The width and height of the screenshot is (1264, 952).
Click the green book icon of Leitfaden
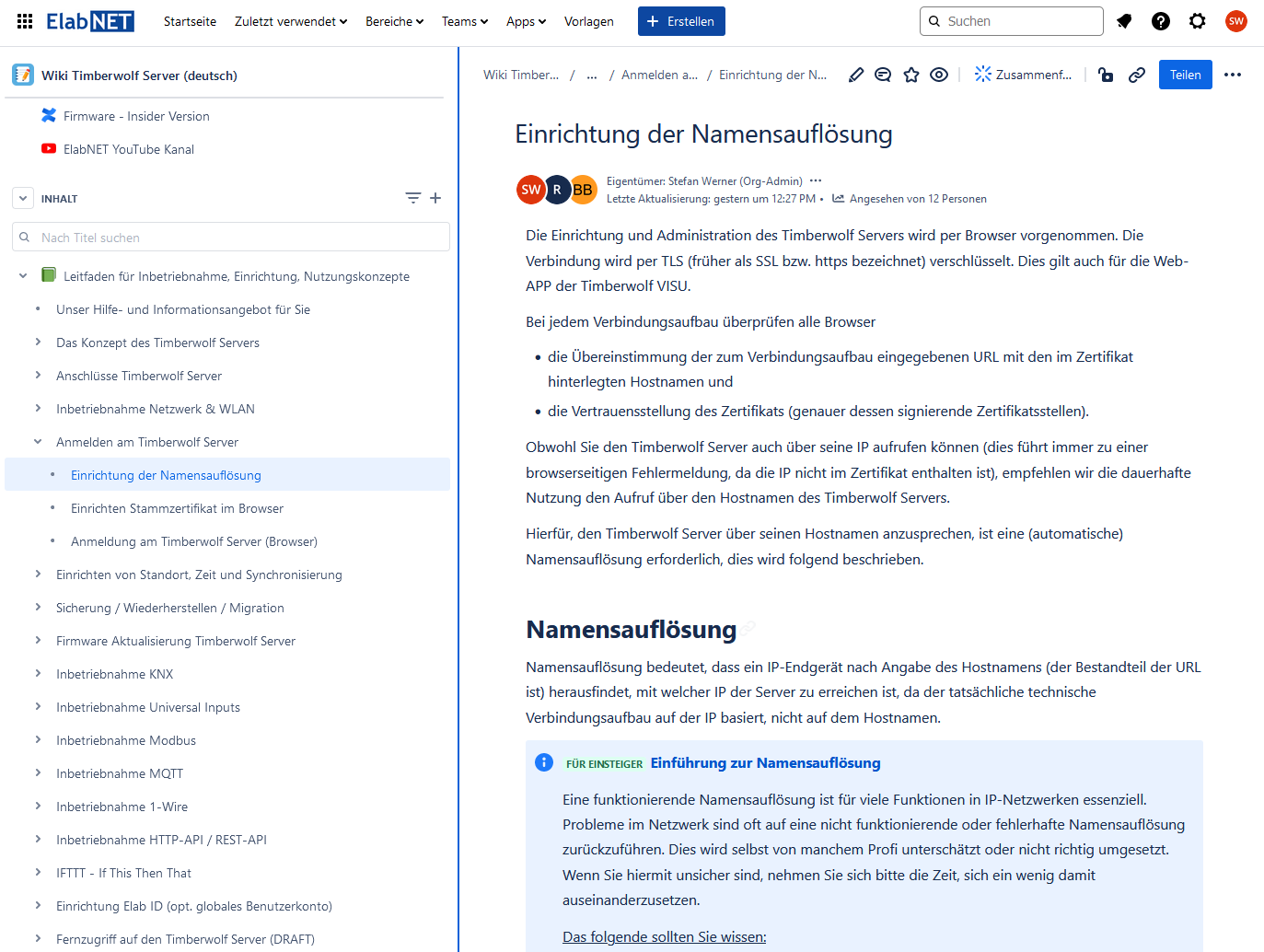[49, 275]
